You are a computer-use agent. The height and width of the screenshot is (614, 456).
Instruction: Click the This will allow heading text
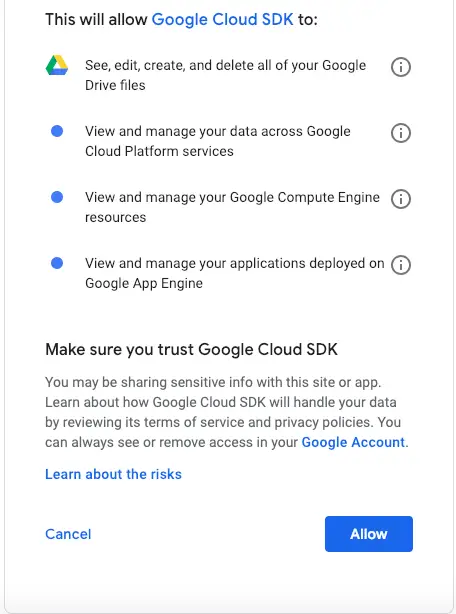(181, 19)
